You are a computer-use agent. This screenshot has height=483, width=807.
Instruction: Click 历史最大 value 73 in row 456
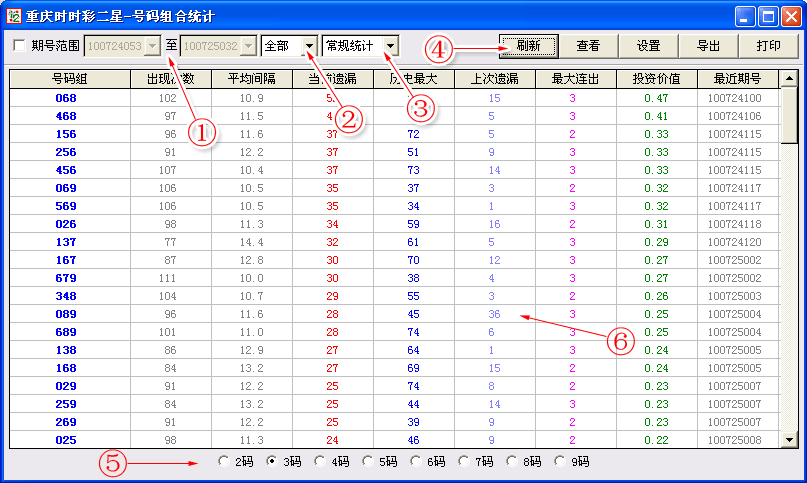413,170
